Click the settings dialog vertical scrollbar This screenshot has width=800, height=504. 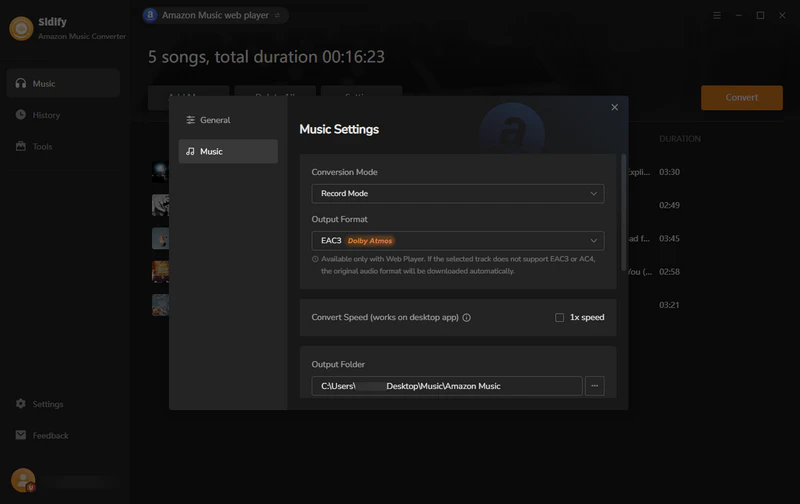point(623,212)
